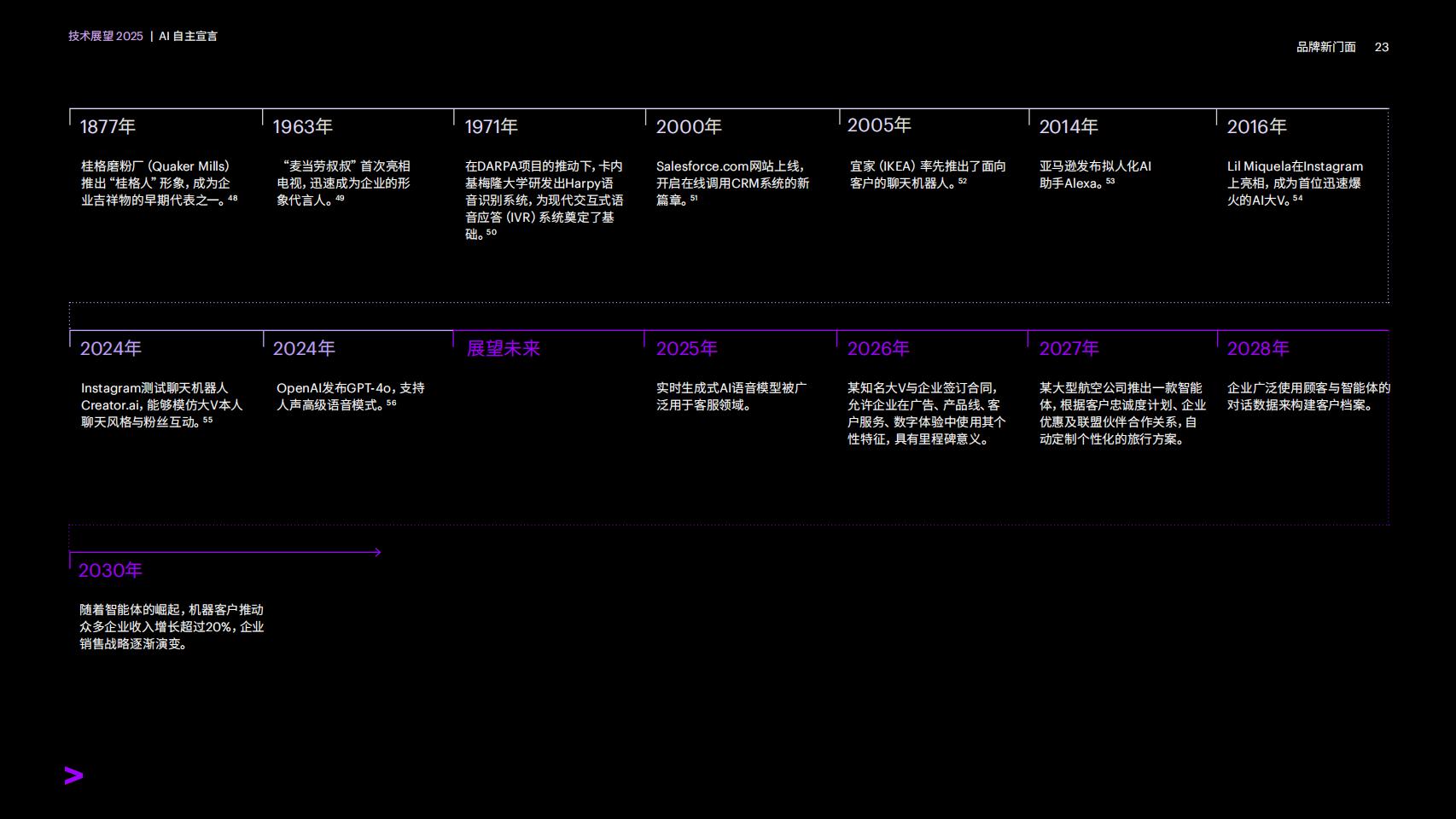
Task: Click the 亚马逊 Alexa paragraph
Action: coord(1095,174)
